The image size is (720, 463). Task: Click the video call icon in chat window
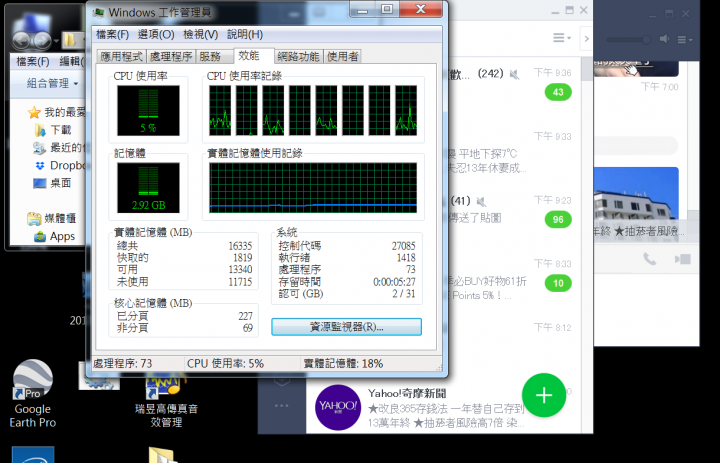pyautogui.click(x=683, y=260)
